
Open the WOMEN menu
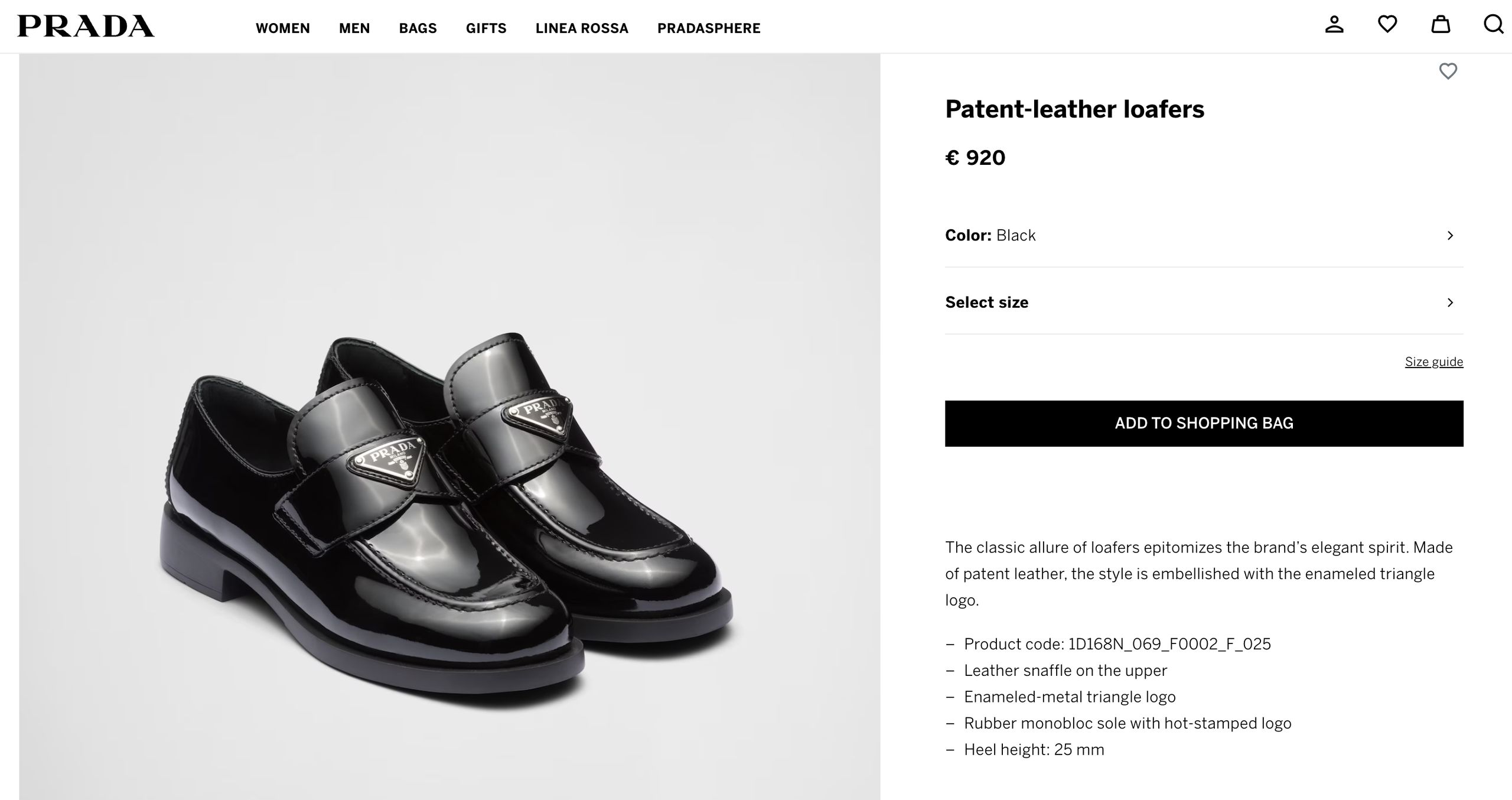(282, 28)
